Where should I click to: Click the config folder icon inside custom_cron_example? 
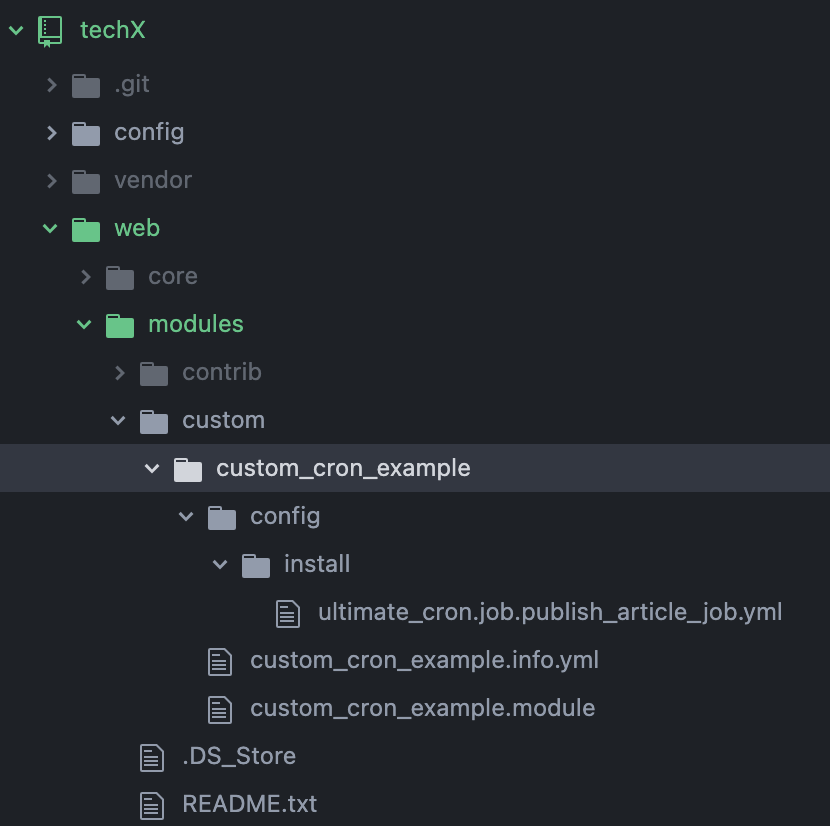click(222, 517)
